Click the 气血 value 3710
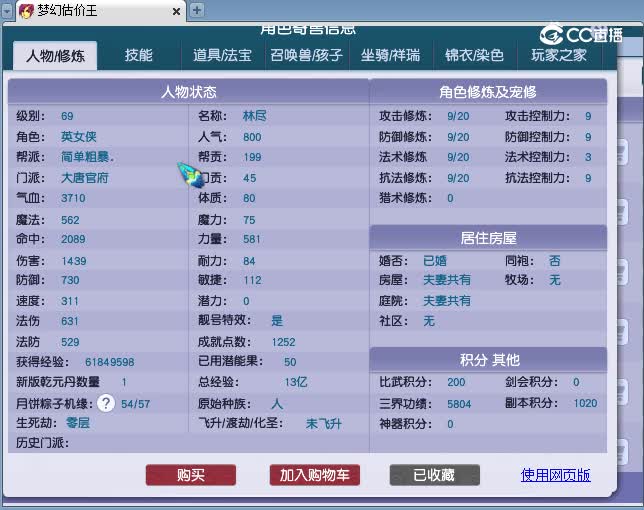Screen dimensions: 644x510 73,198
